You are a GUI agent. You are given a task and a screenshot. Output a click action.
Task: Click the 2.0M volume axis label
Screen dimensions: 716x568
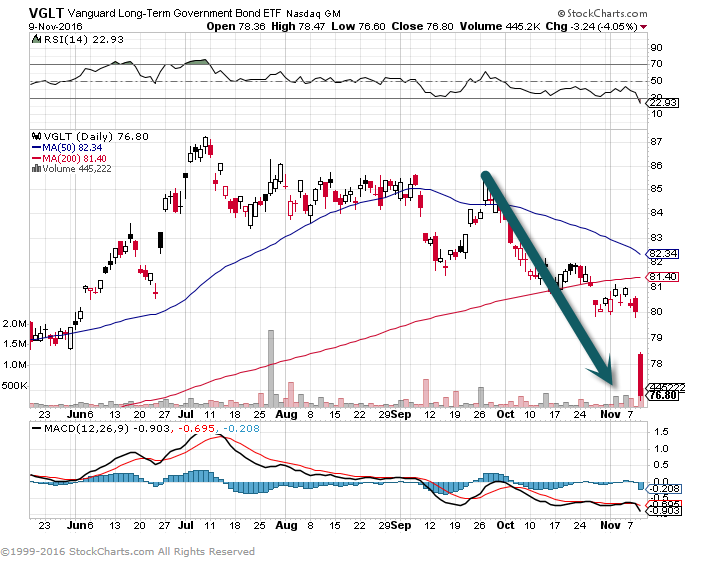[15, 324]
